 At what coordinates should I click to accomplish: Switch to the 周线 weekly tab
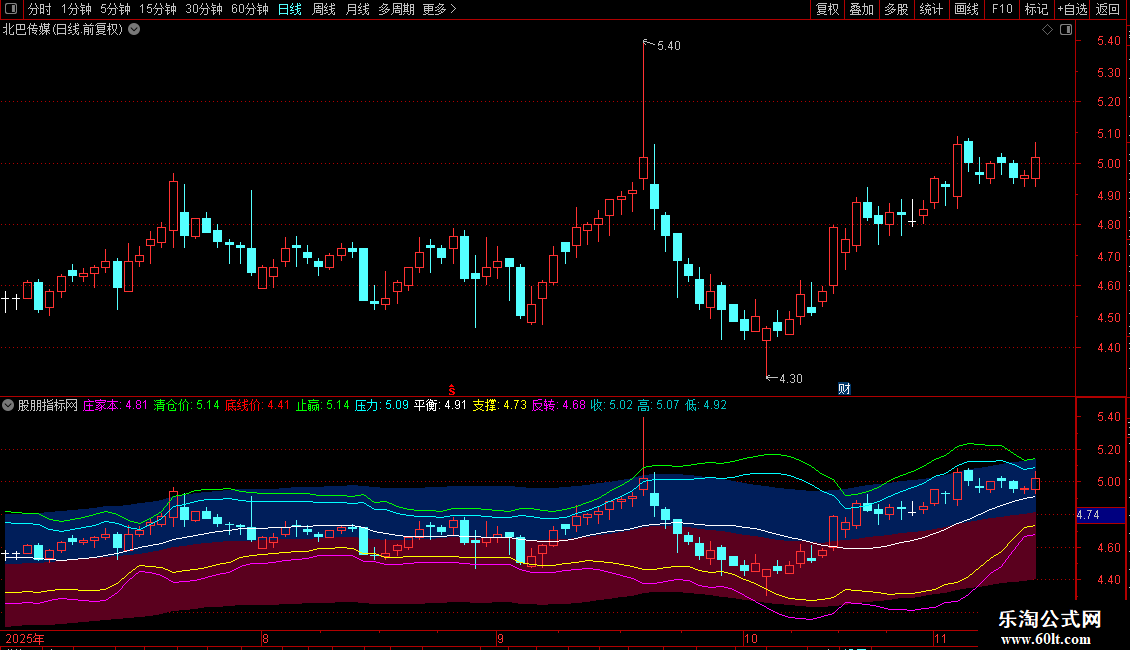(324, 10)
